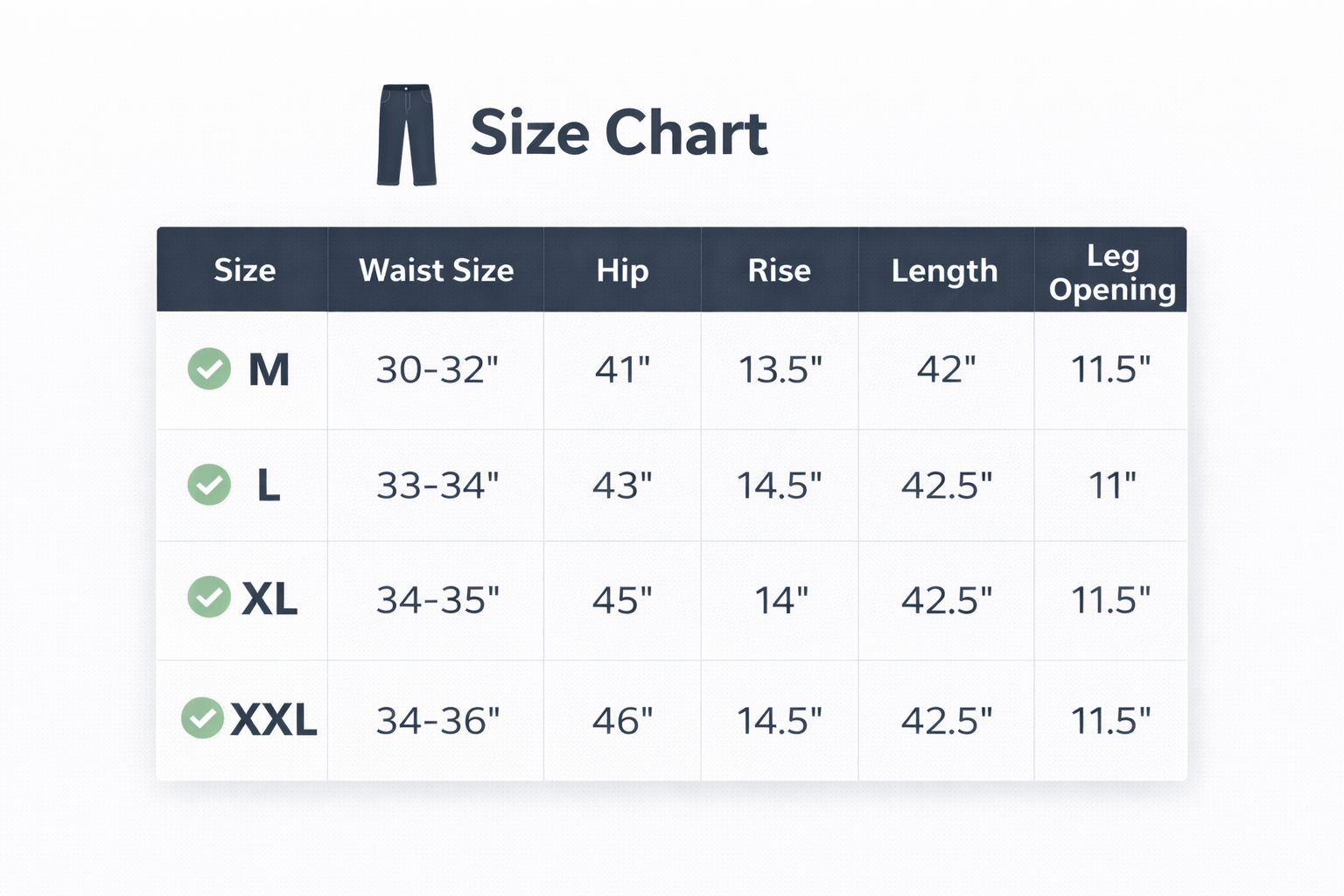Click the 42" length value for M

(x=946, y=370)
